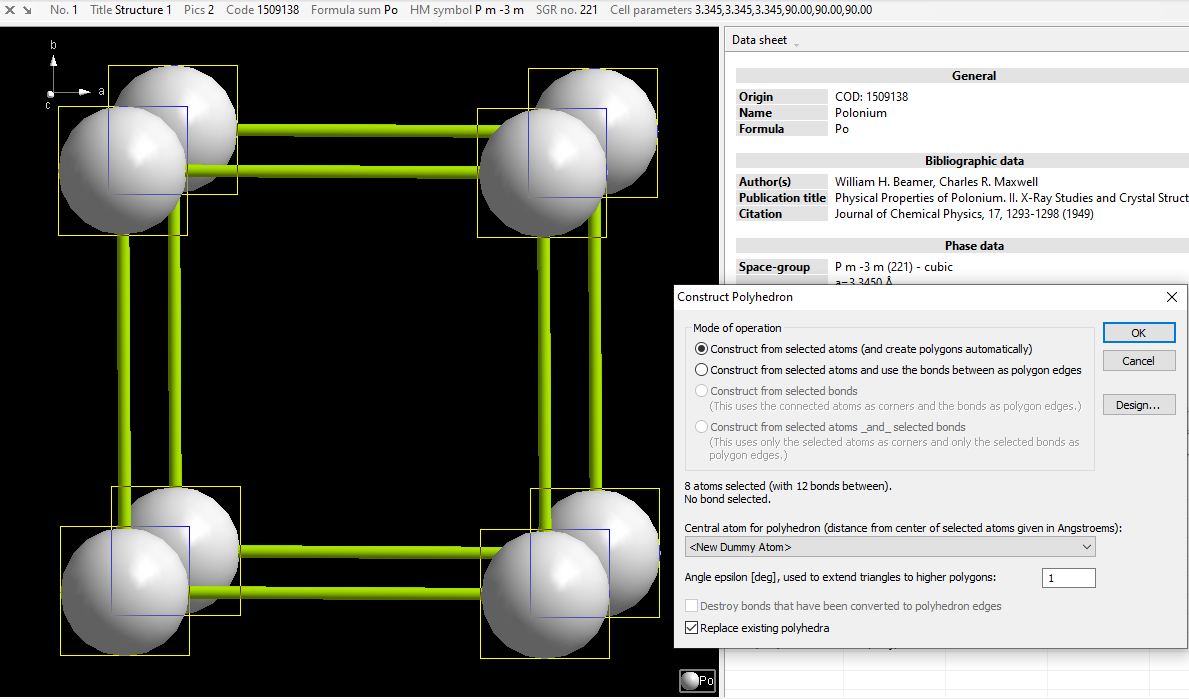Image resolution: width=1189 pixels, height=699 pixels.
Task: Select radio button Construct from selected atoms
Action: point(701,348)
